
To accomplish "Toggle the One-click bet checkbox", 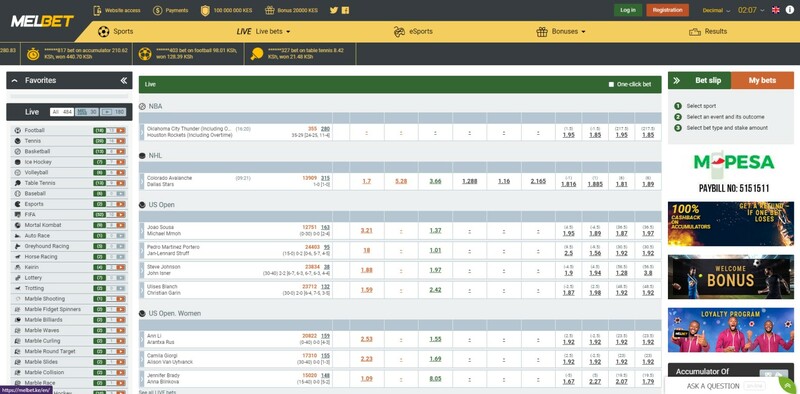I will pyautogui.click(x=611, y=85).
